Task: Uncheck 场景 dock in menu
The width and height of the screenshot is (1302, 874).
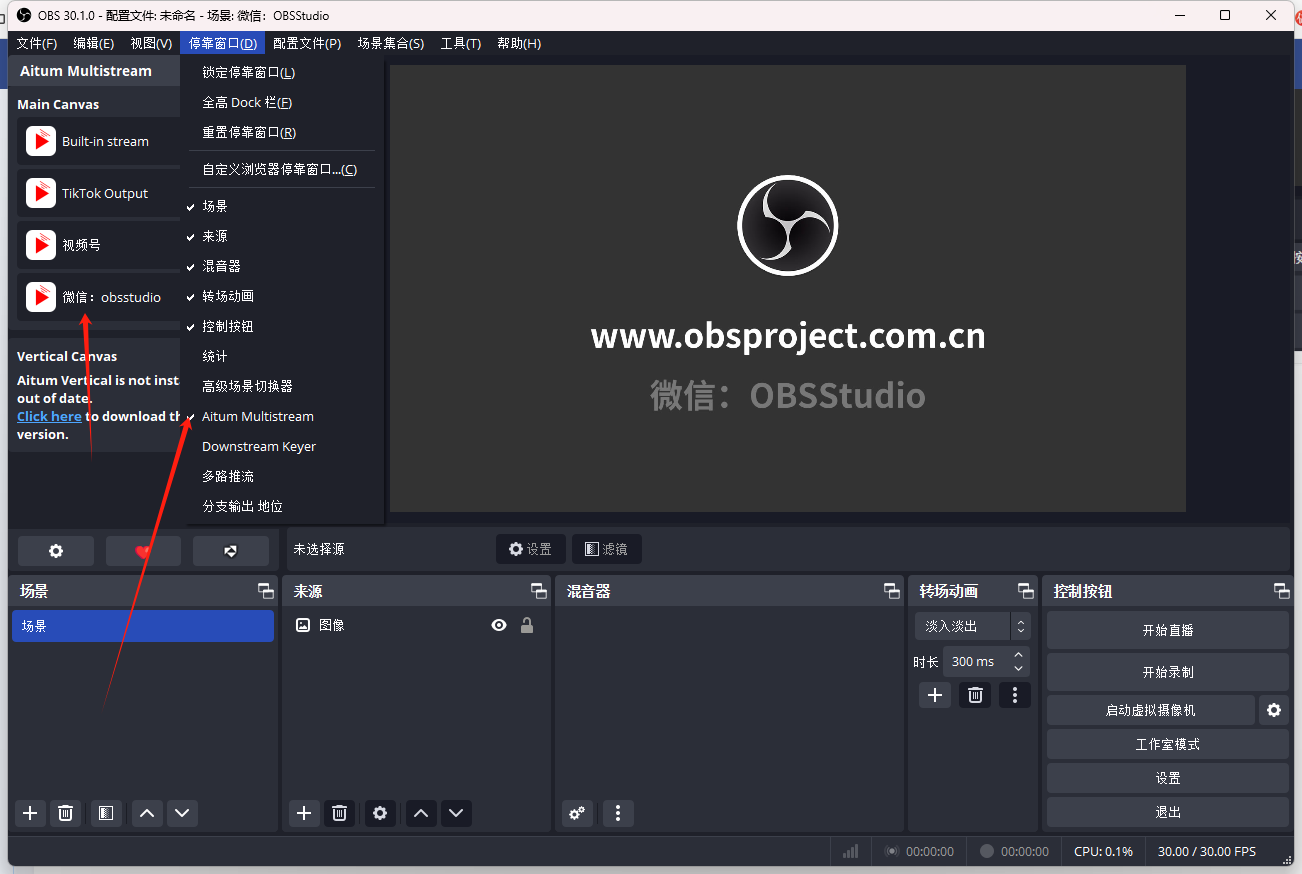Action: [x=283, y=206]
